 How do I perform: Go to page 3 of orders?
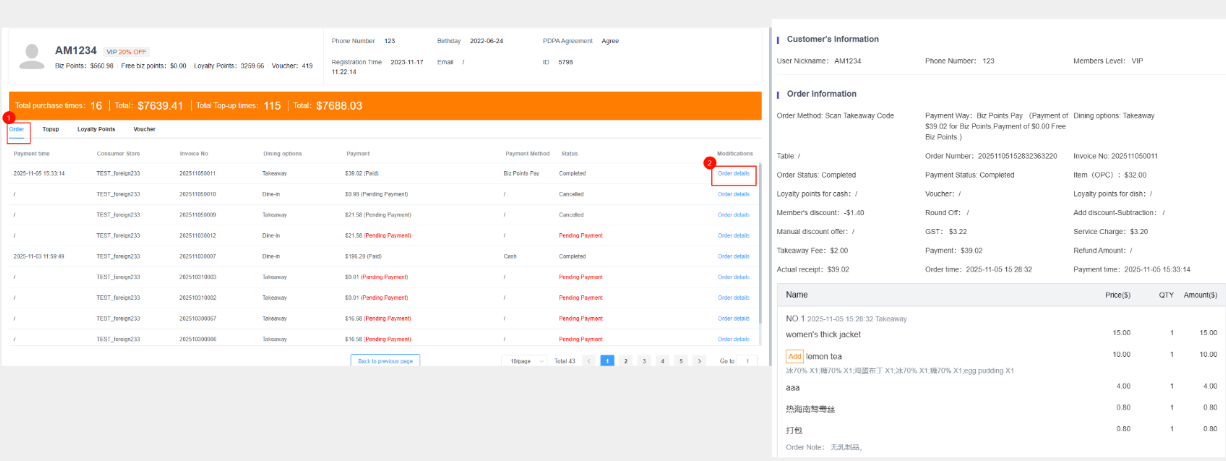(x=643, y=360)
